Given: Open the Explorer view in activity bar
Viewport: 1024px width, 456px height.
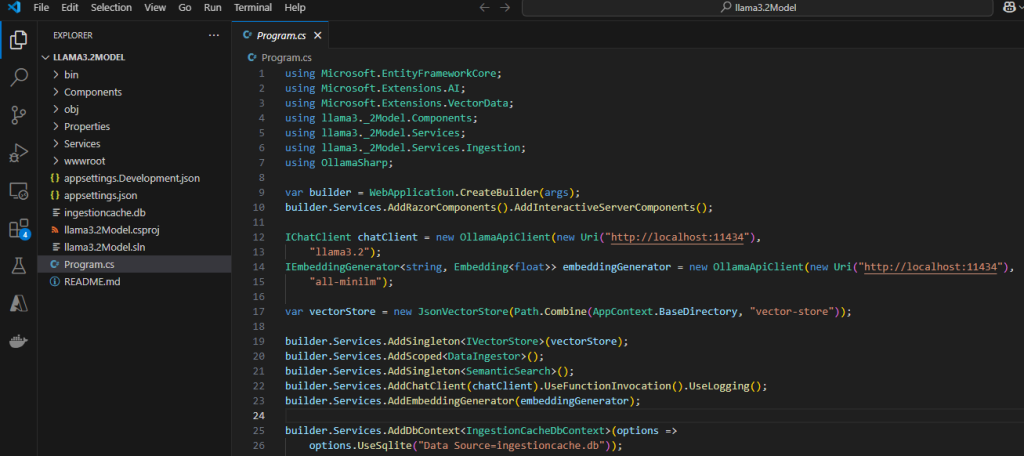Looking at the screenshot, I should pos(18,39).
